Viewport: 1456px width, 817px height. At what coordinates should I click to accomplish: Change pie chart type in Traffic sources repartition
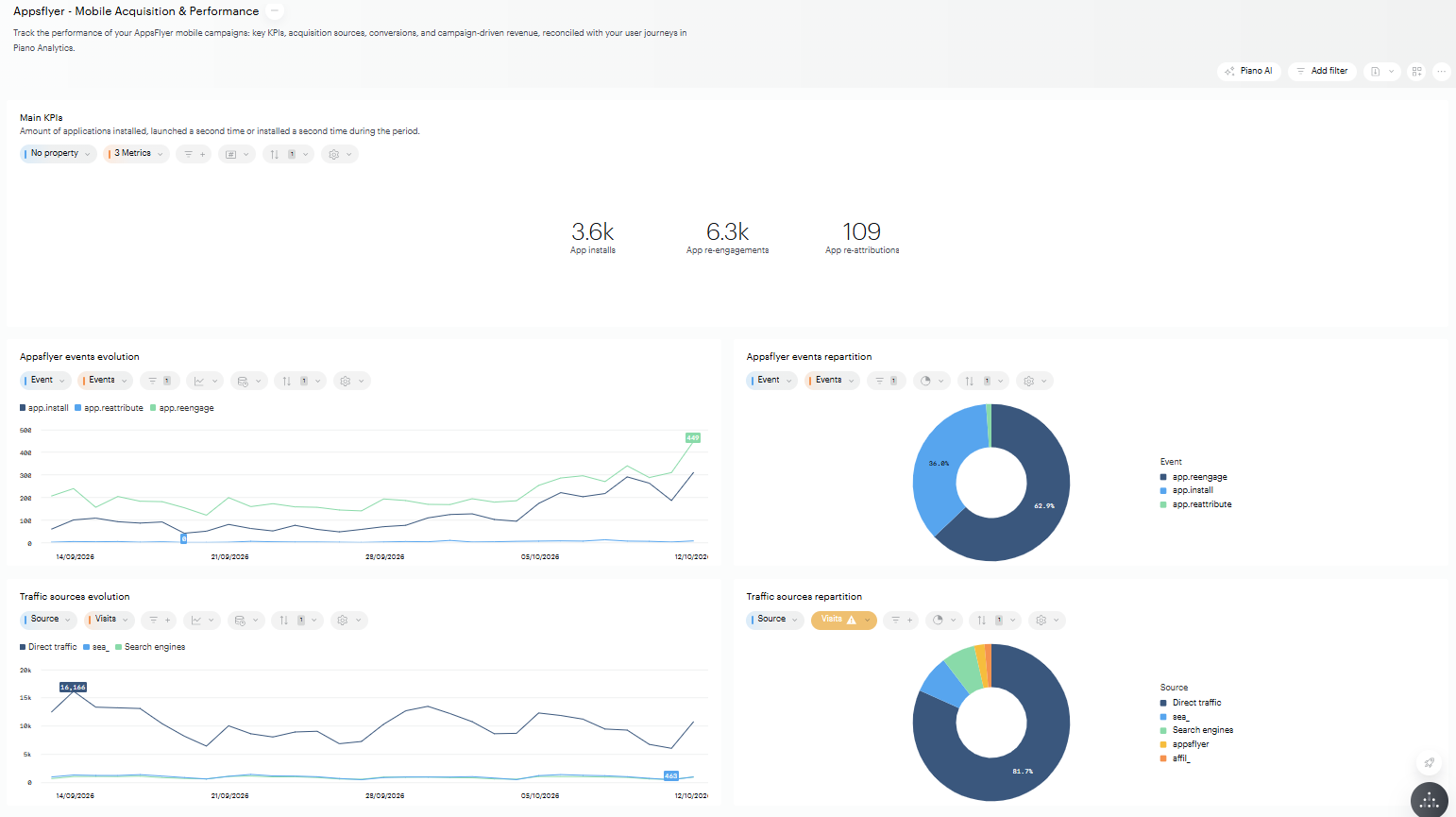[944, 621]
